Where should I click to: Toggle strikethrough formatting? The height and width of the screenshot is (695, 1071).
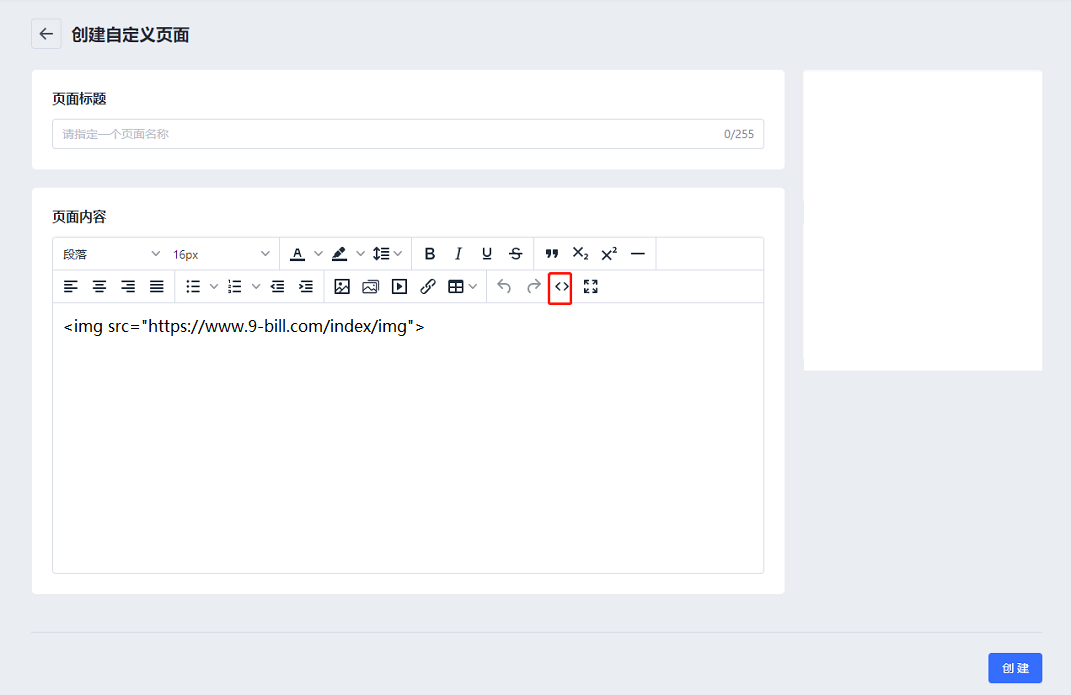coord(515,254)
